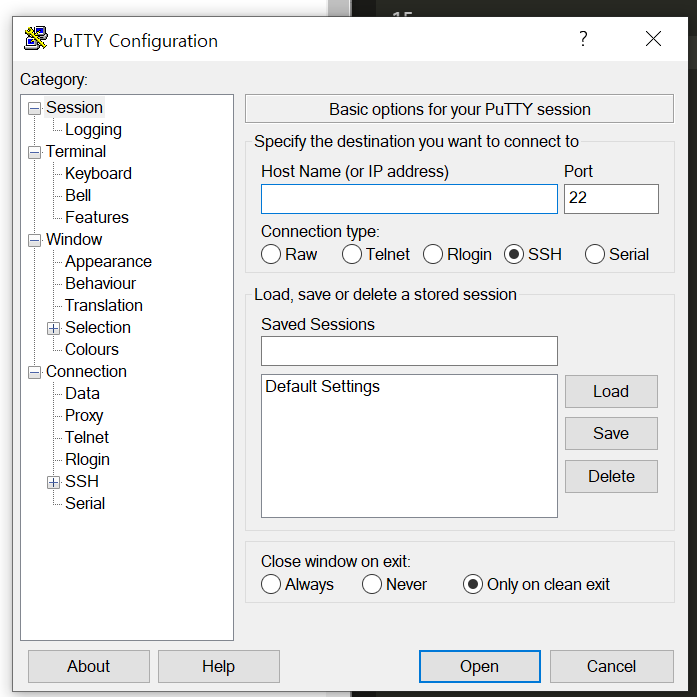Set close window on exit to Never
This screenshot has height=697, width=697.
coord(372,584)
